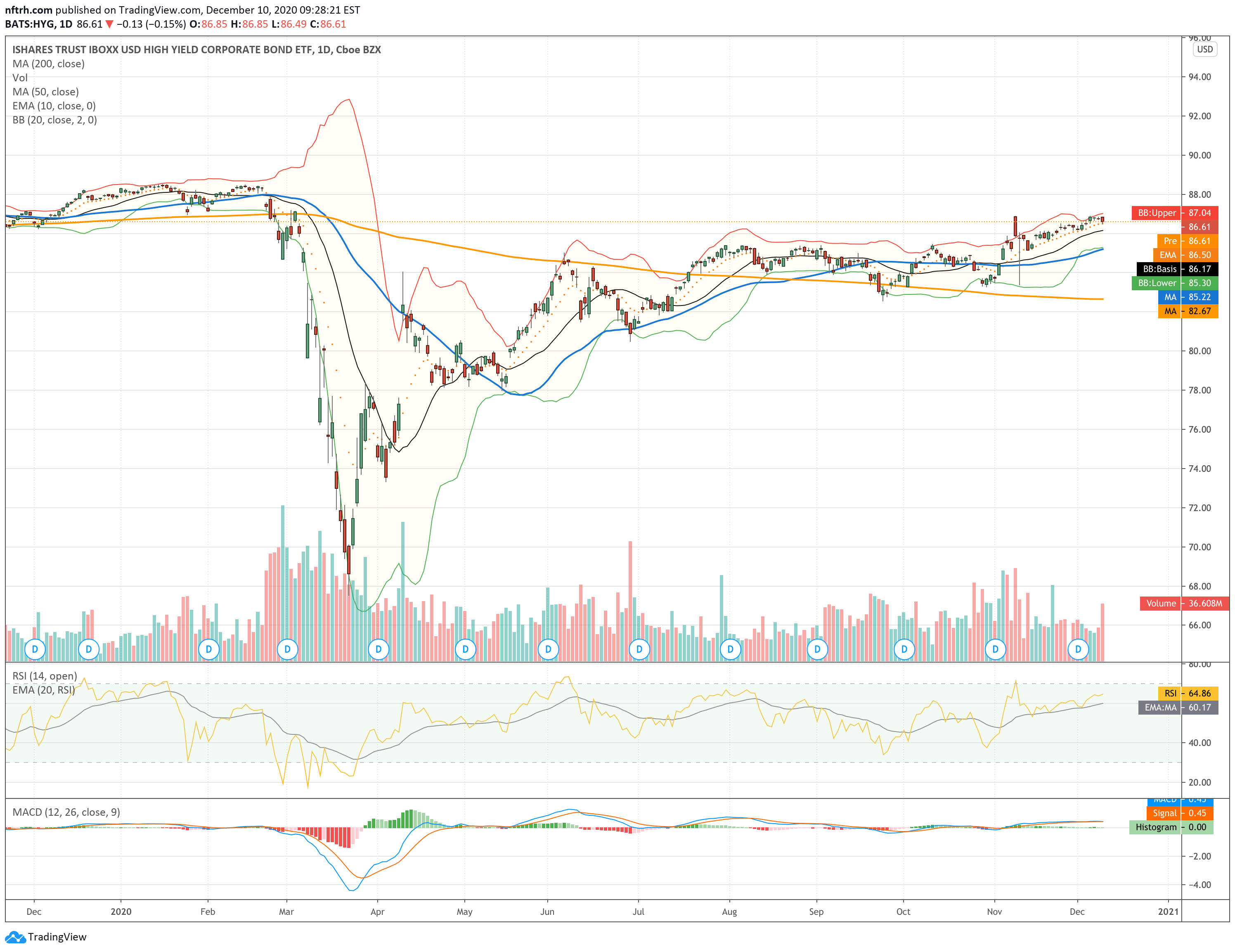The width and height of the screenshot is (1235, 952).
Task: Select the EMA (20, RSI) legend
Action: coord(43,690)
